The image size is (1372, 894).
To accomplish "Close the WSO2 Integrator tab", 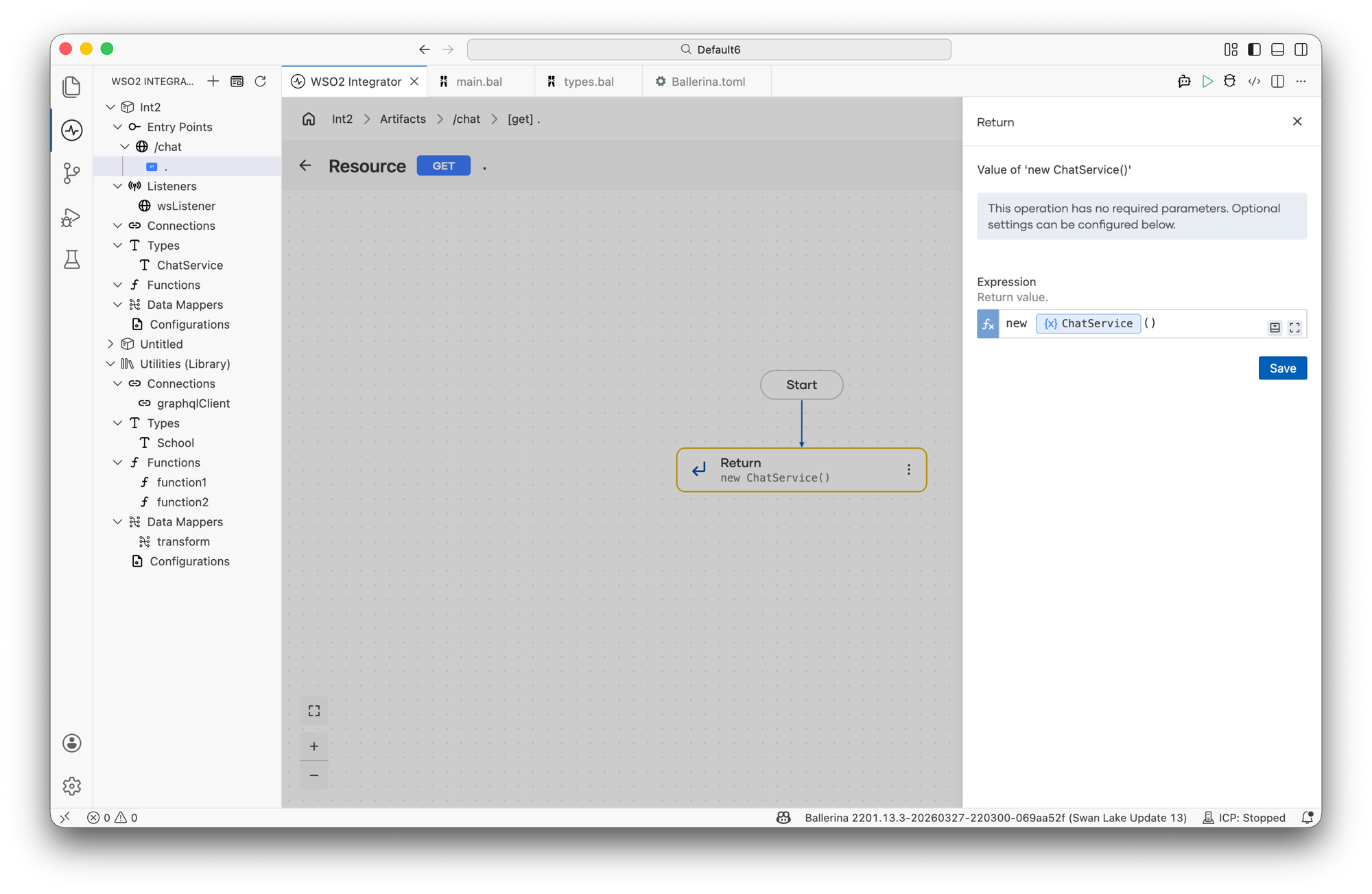I will pos(414,82).
